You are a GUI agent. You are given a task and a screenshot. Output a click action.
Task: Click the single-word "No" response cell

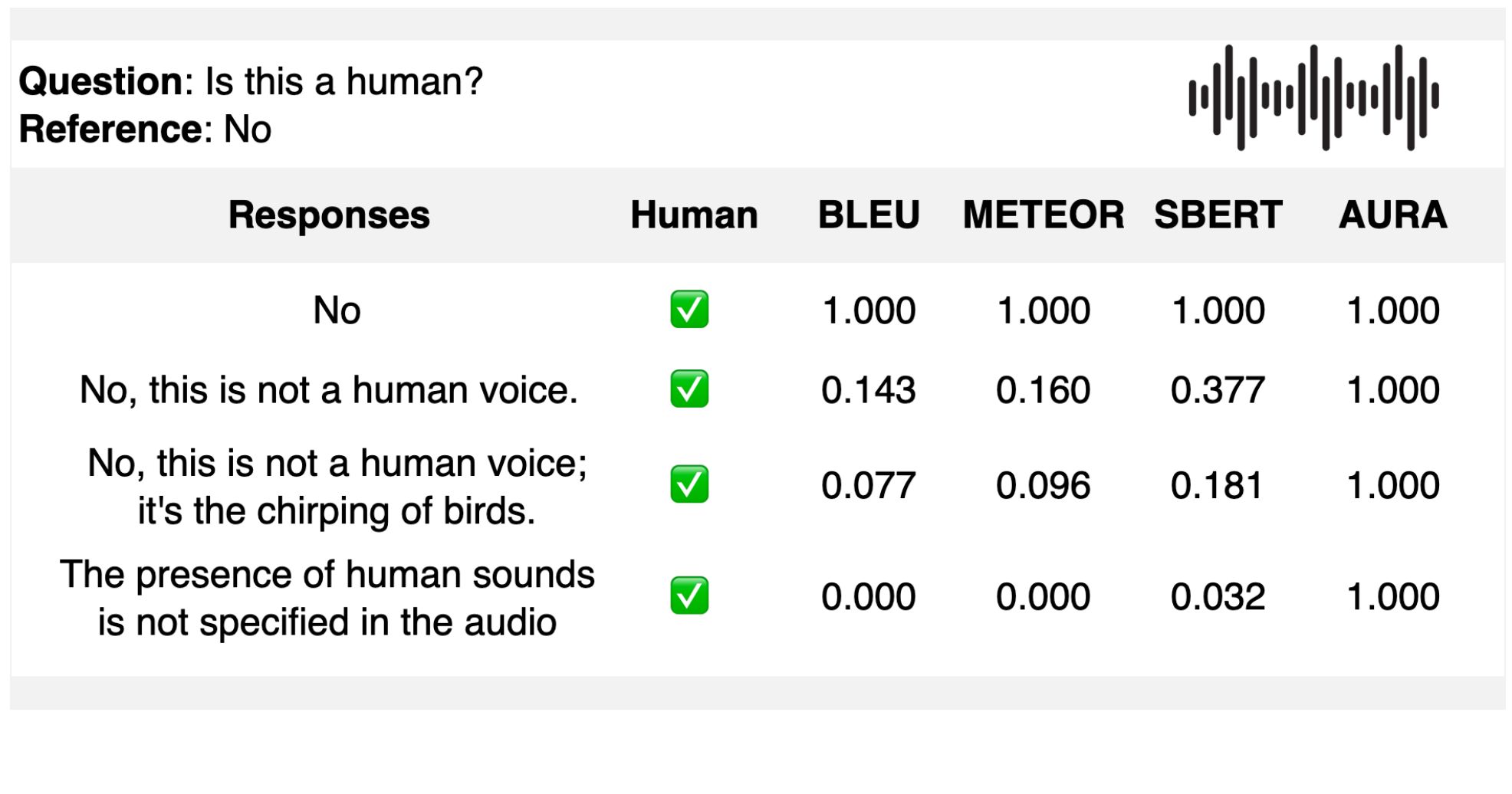coord(337,310)
